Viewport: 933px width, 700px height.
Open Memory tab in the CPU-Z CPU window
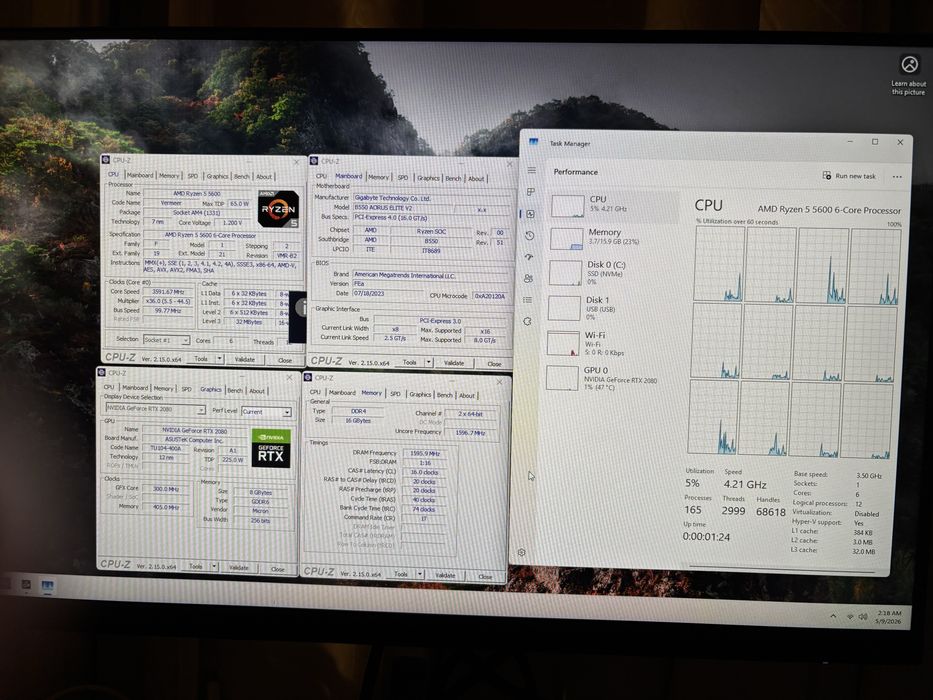click(169, 176)
